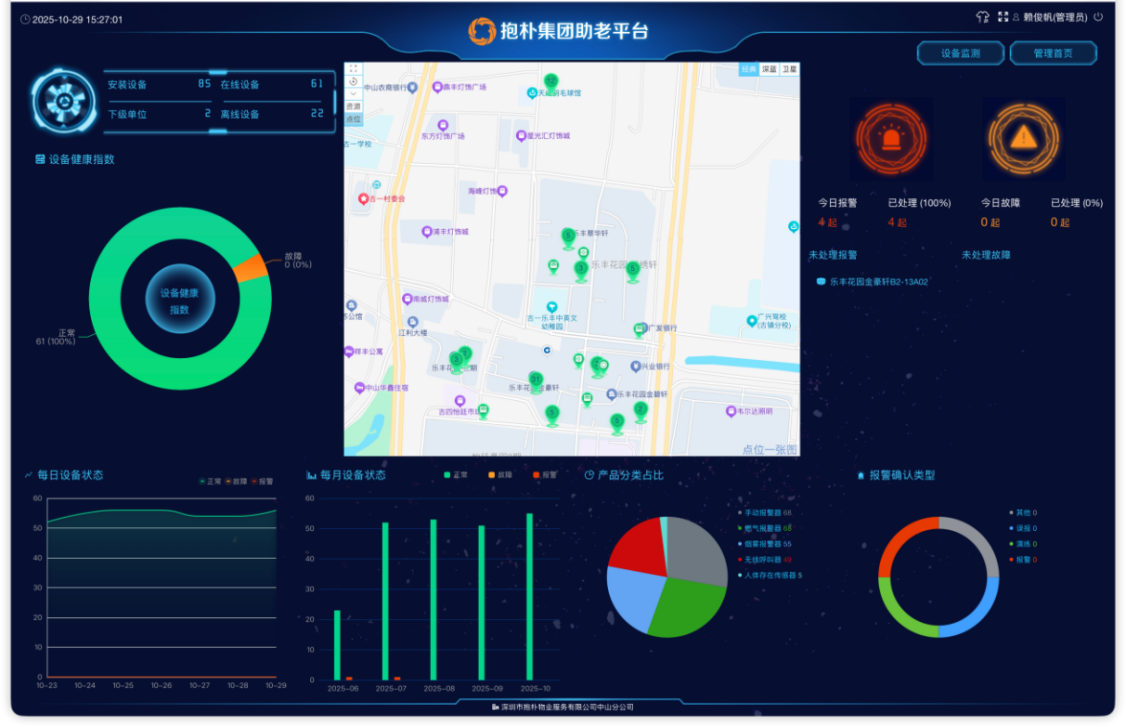Click the customer service headset icon in header
The image size is (1126, 727).
click(x=984, y=17)
